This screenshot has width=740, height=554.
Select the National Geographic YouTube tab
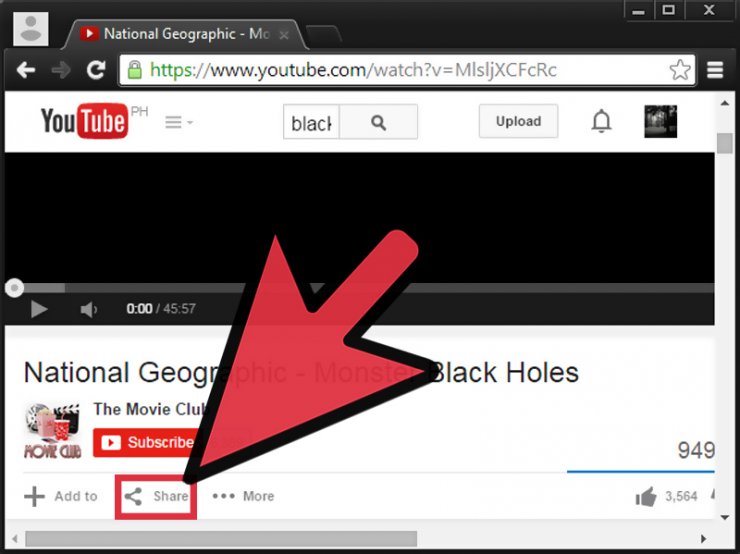[184, 34]
